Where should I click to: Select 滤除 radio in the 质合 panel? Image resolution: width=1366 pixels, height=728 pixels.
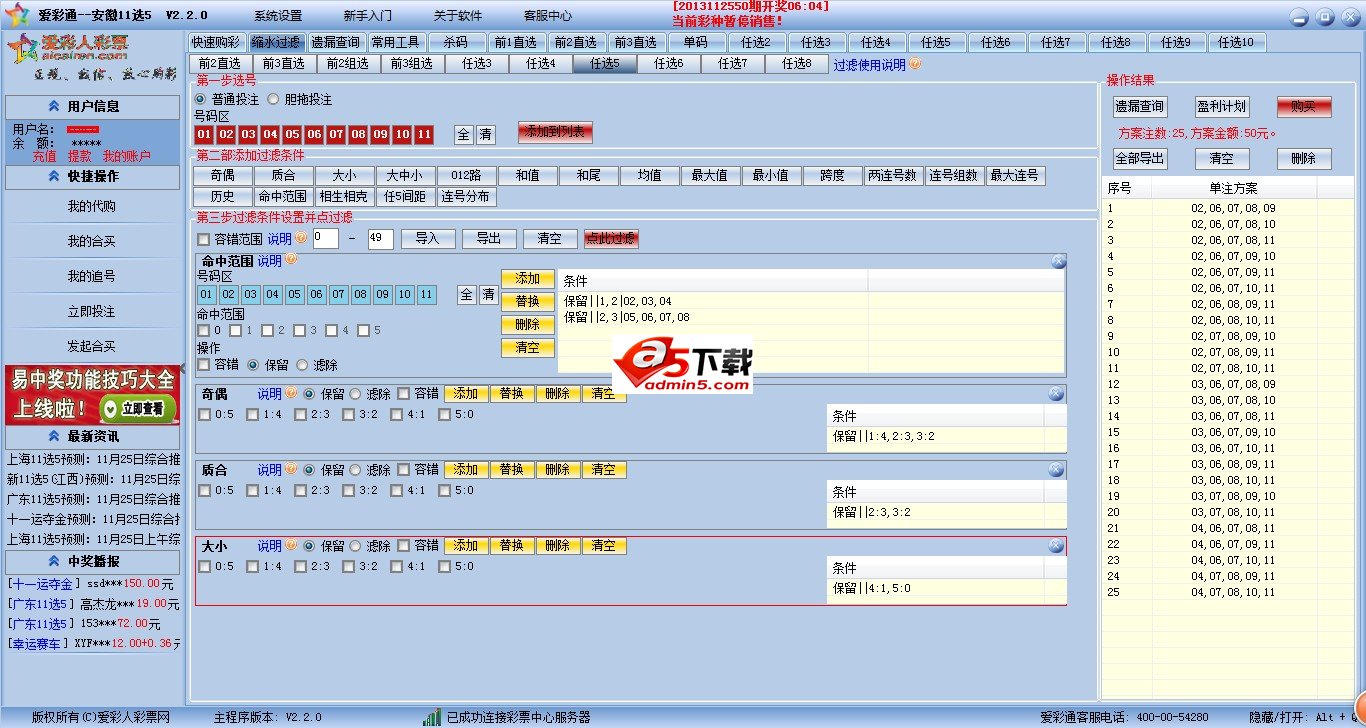pos(354,469)
